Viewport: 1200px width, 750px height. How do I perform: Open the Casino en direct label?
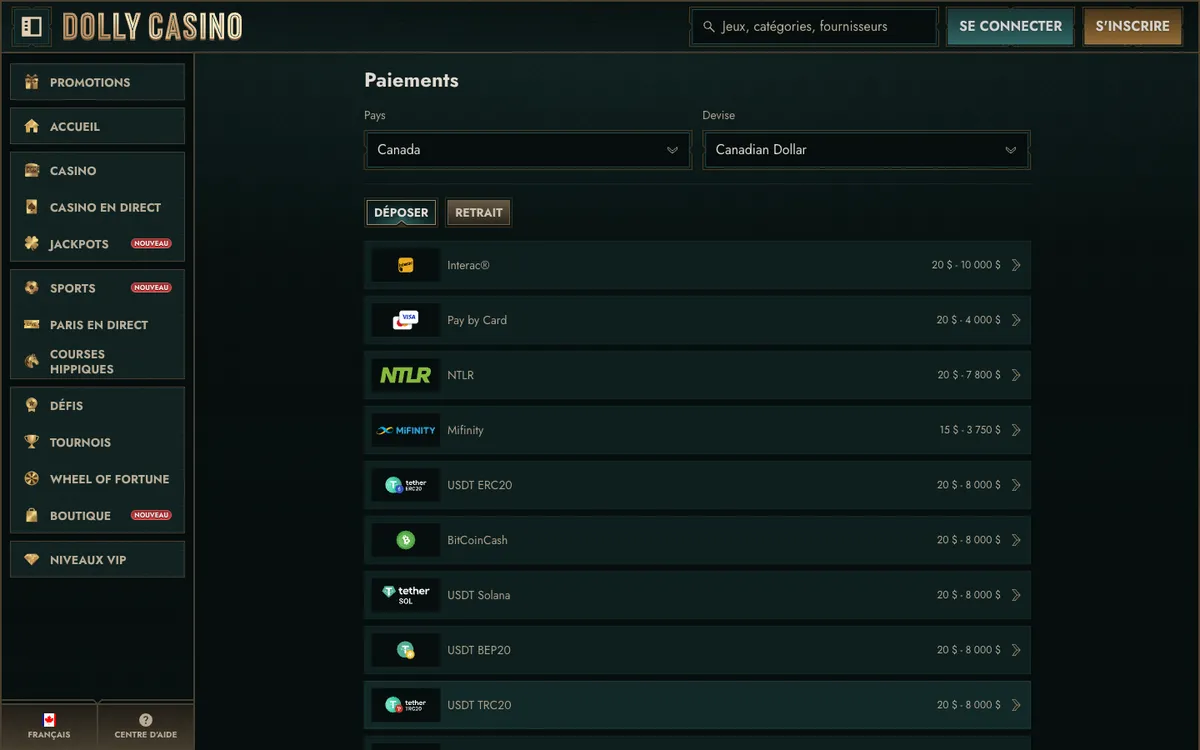105,208
